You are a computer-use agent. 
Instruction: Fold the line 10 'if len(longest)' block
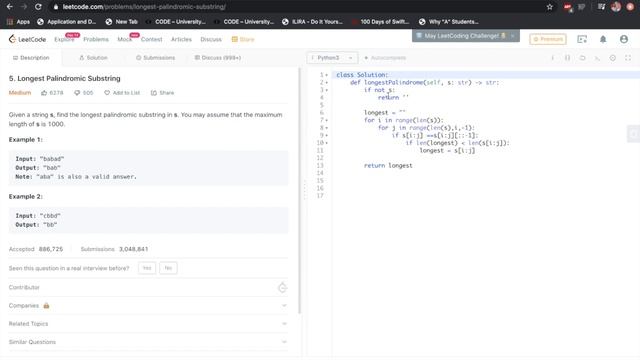click(x=327, y=143)
